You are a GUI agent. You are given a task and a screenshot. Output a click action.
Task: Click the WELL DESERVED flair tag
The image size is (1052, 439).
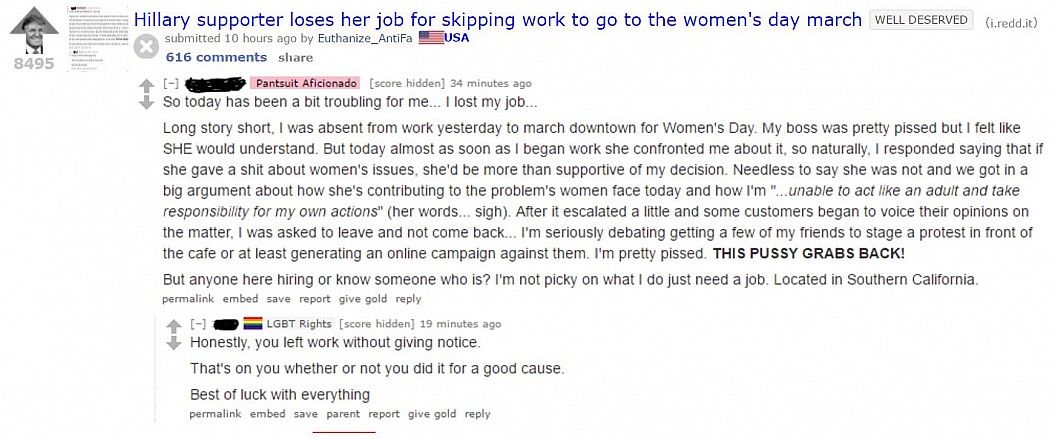pos(922,19)
